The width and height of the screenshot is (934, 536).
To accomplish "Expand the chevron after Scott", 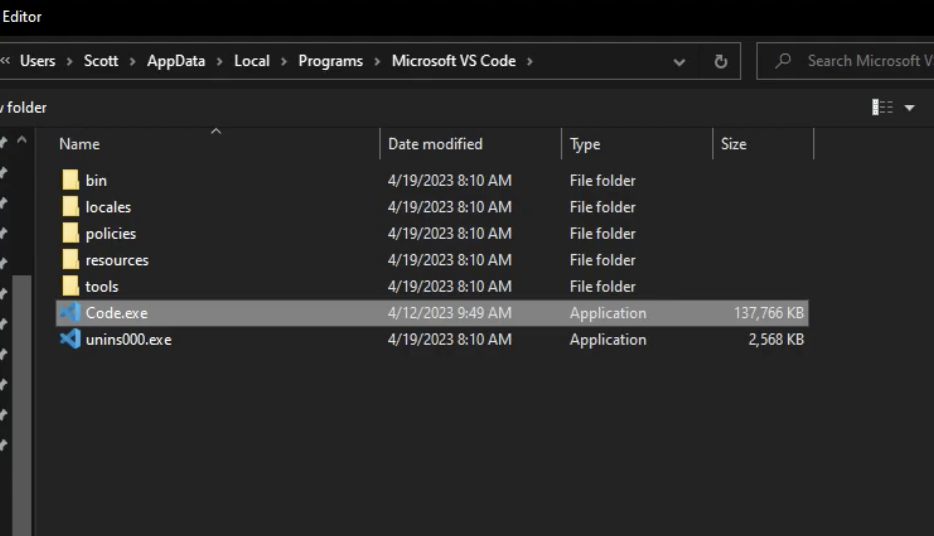I will pos(132,61).
